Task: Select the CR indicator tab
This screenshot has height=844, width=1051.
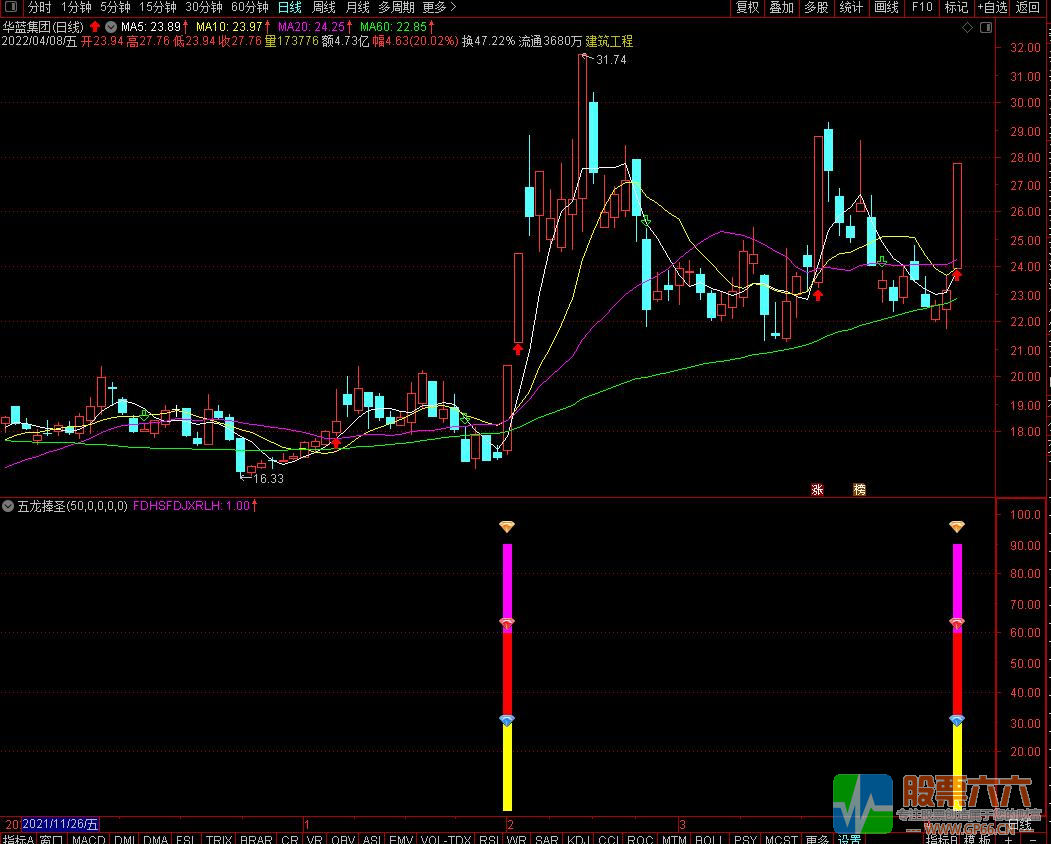Action: pyautogui.click(x=290, y=839)
